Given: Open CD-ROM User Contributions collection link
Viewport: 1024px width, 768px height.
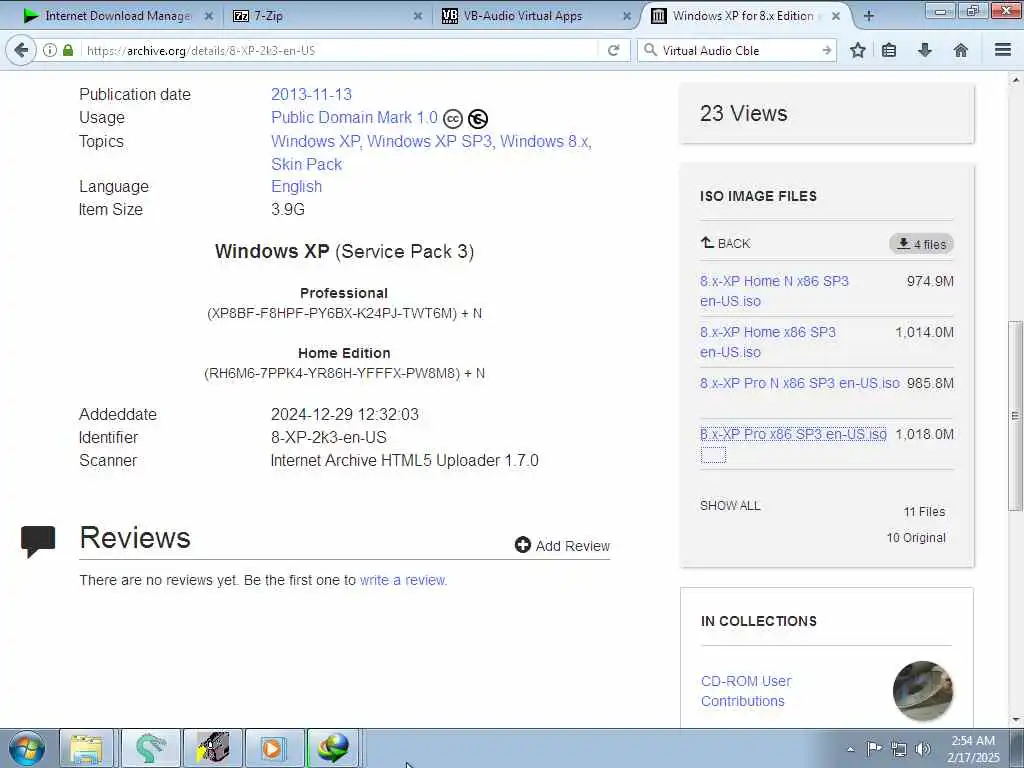Looking at the screenshot, I should pos(746,691).
